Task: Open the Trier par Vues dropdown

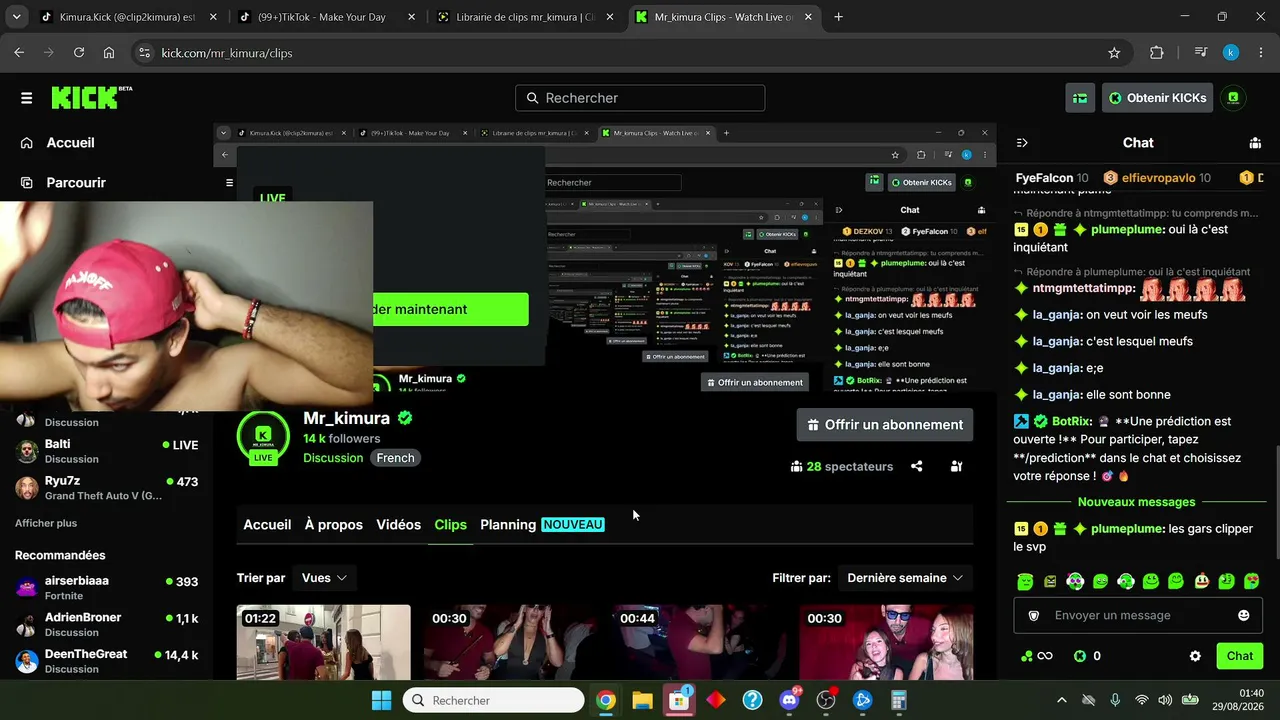Action: point(324,578)
